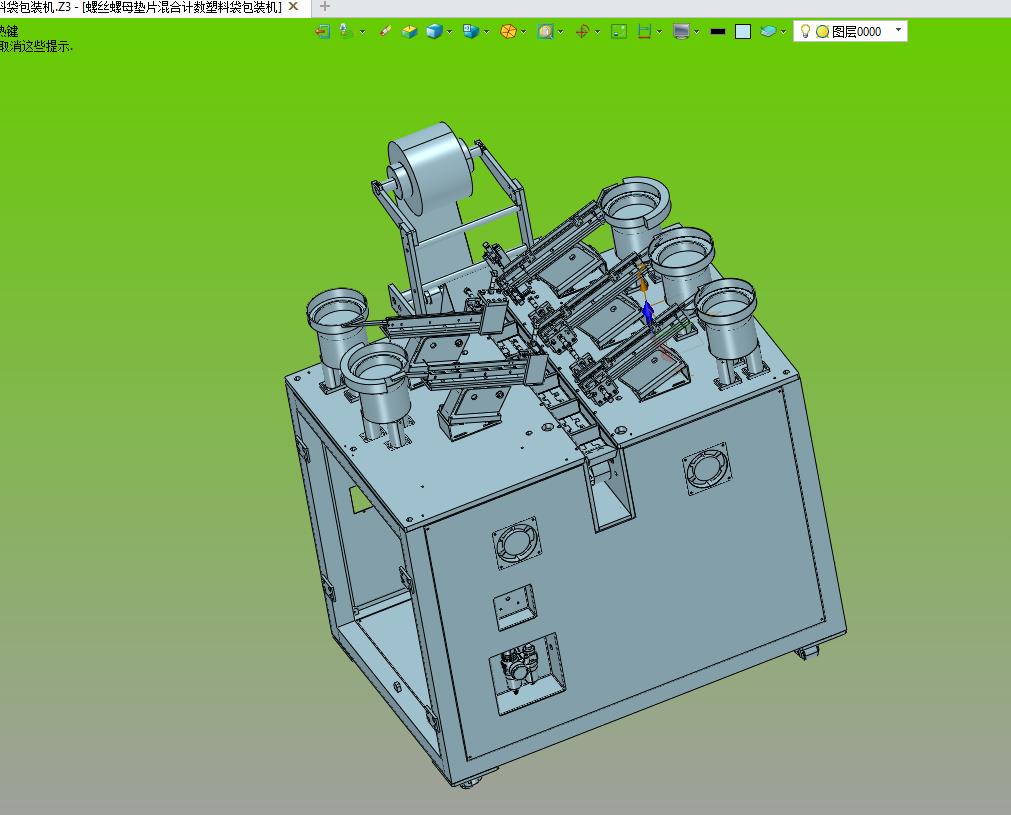Click the monitor display settings icon

tap(681, 31)
